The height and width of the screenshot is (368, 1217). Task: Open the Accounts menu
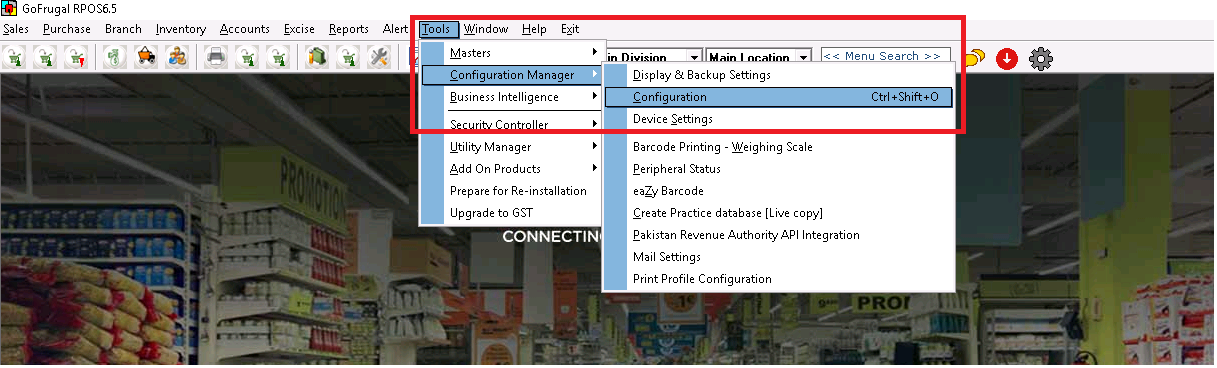click(245, 29)
